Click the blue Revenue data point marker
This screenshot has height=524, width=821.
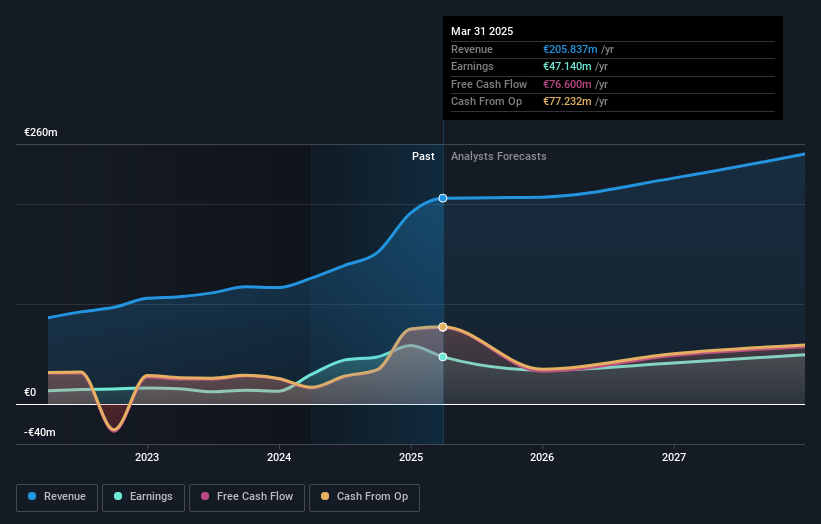(443, 198)
